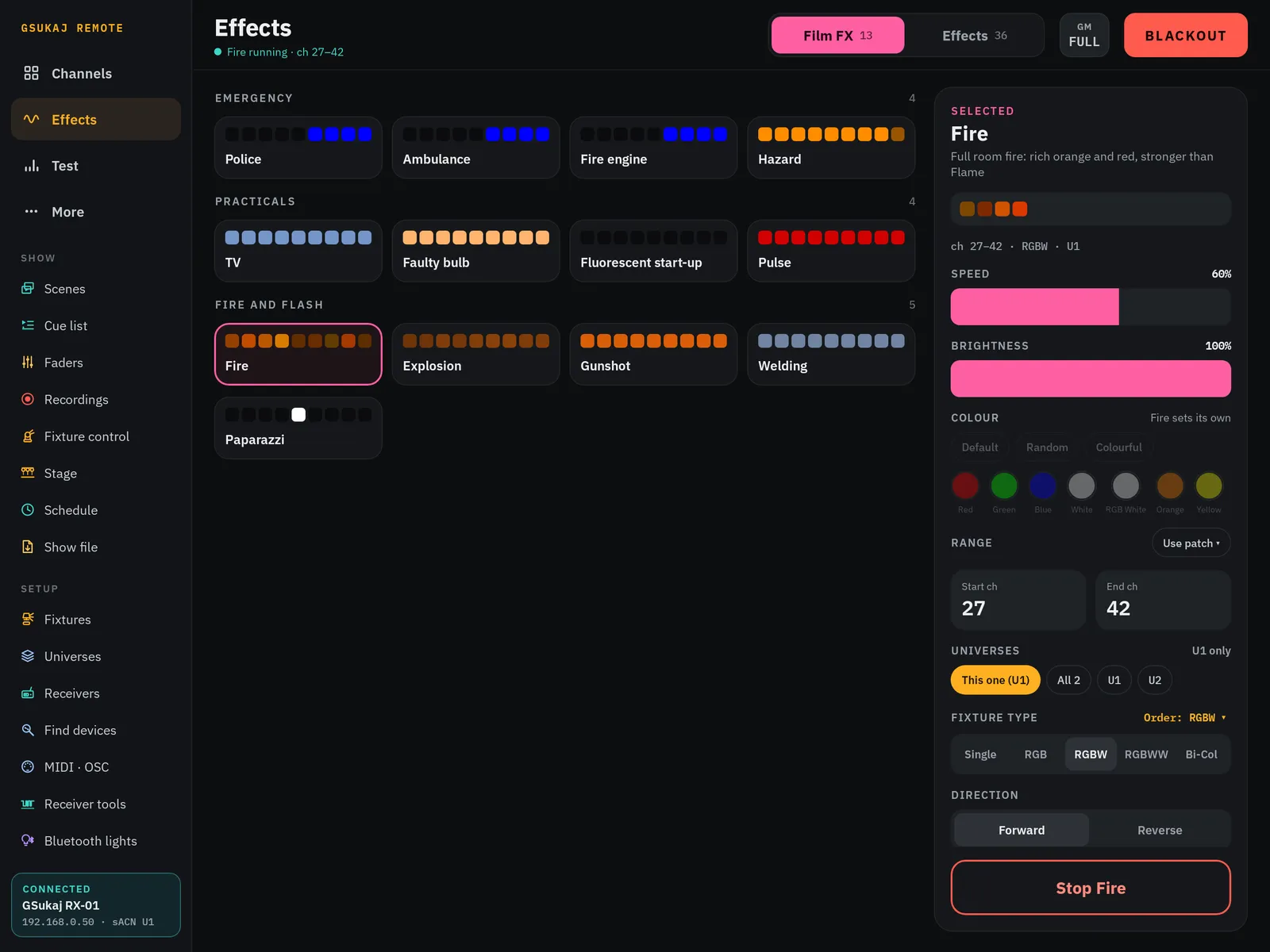
Task: Choose the All 2 universes option
Action: tap(1068, 680)
